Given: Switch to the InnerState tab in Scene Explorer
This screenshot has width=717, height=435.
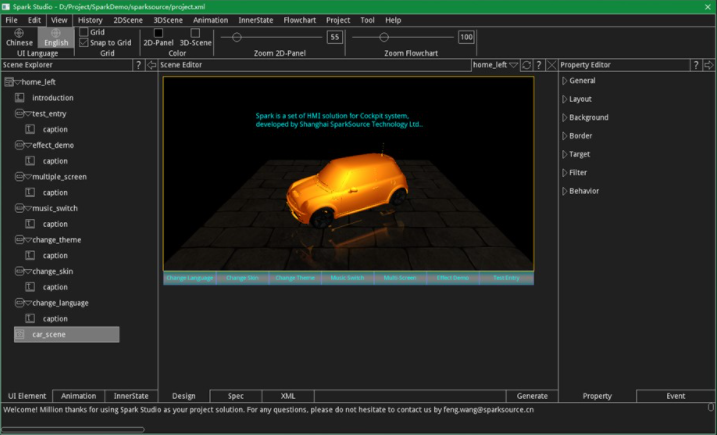Looking at the screenshot, I should tap(131, 396).
